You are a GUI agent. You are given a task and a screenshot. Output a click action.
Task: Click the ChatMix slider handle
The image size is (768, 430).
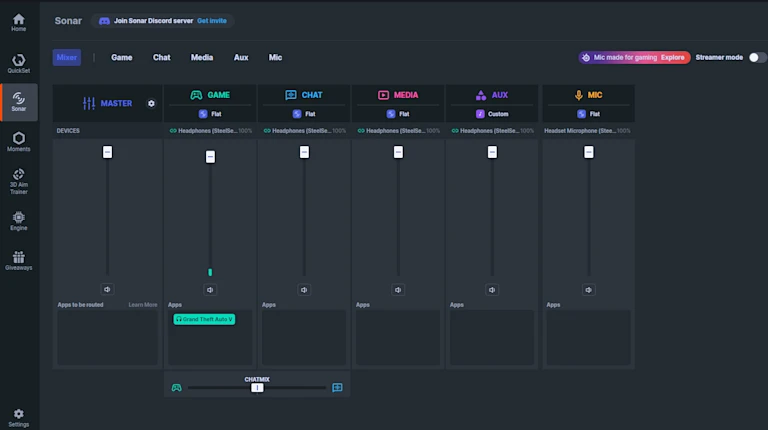point(257,388)
